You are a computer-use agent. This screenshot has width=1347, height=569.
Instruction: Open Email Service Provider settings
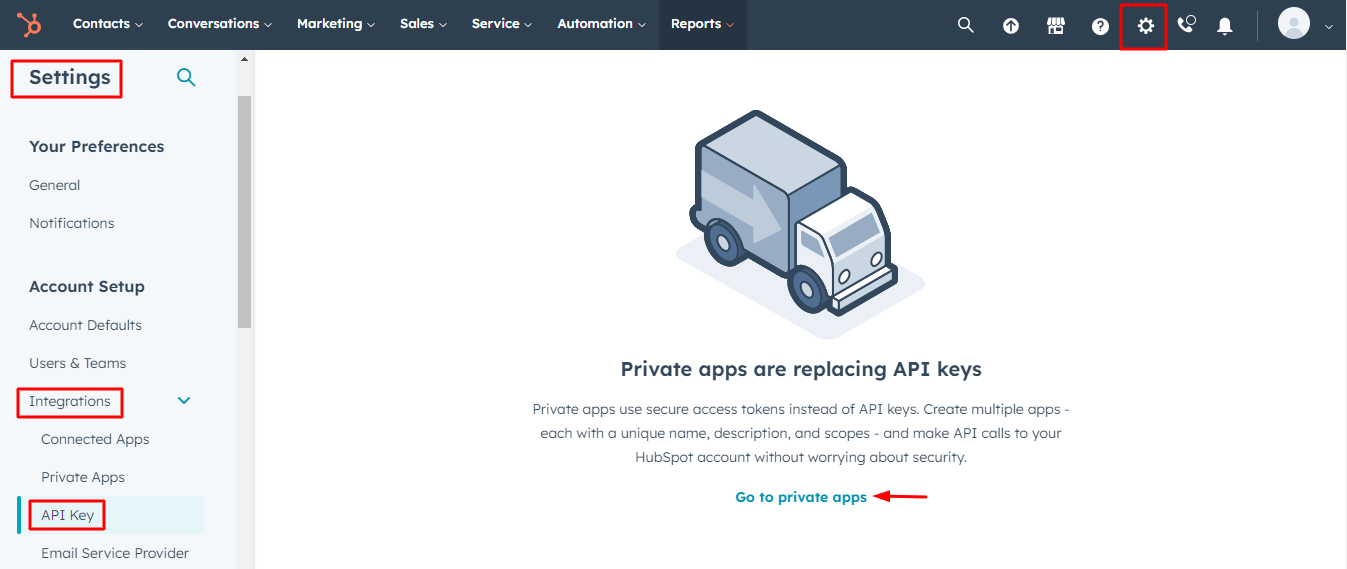(x=115, y=553)
